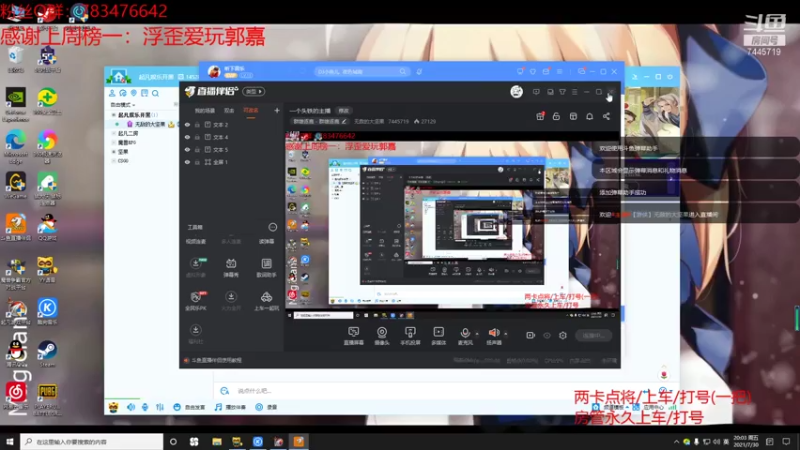Click the 修改 button beside stream title
Viewport: 800px width, 450px height.
click(344, 111)
